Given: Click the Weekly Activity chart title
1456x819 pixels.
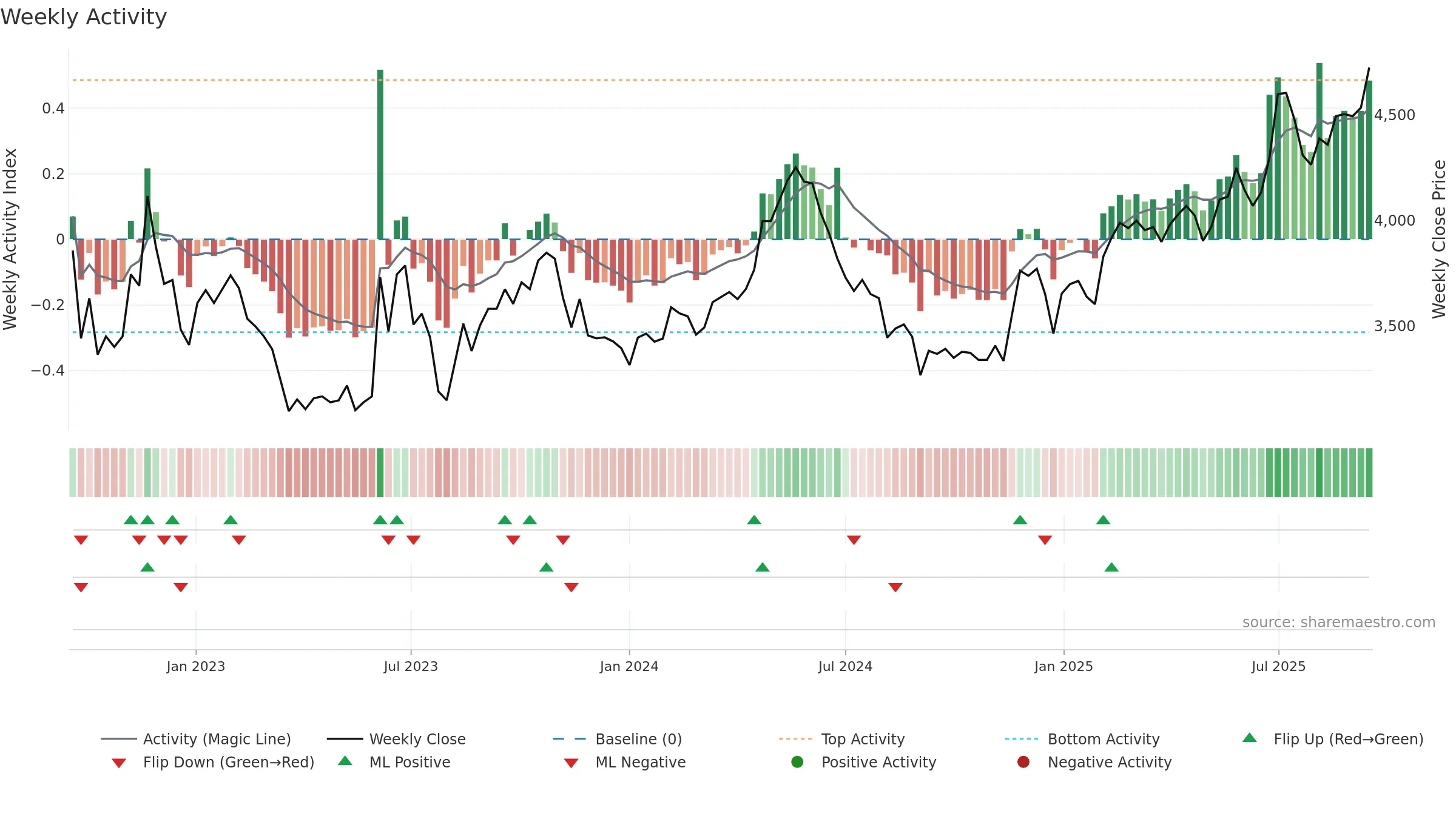Looking at the screenshot, I should click(x=84, y=17).
